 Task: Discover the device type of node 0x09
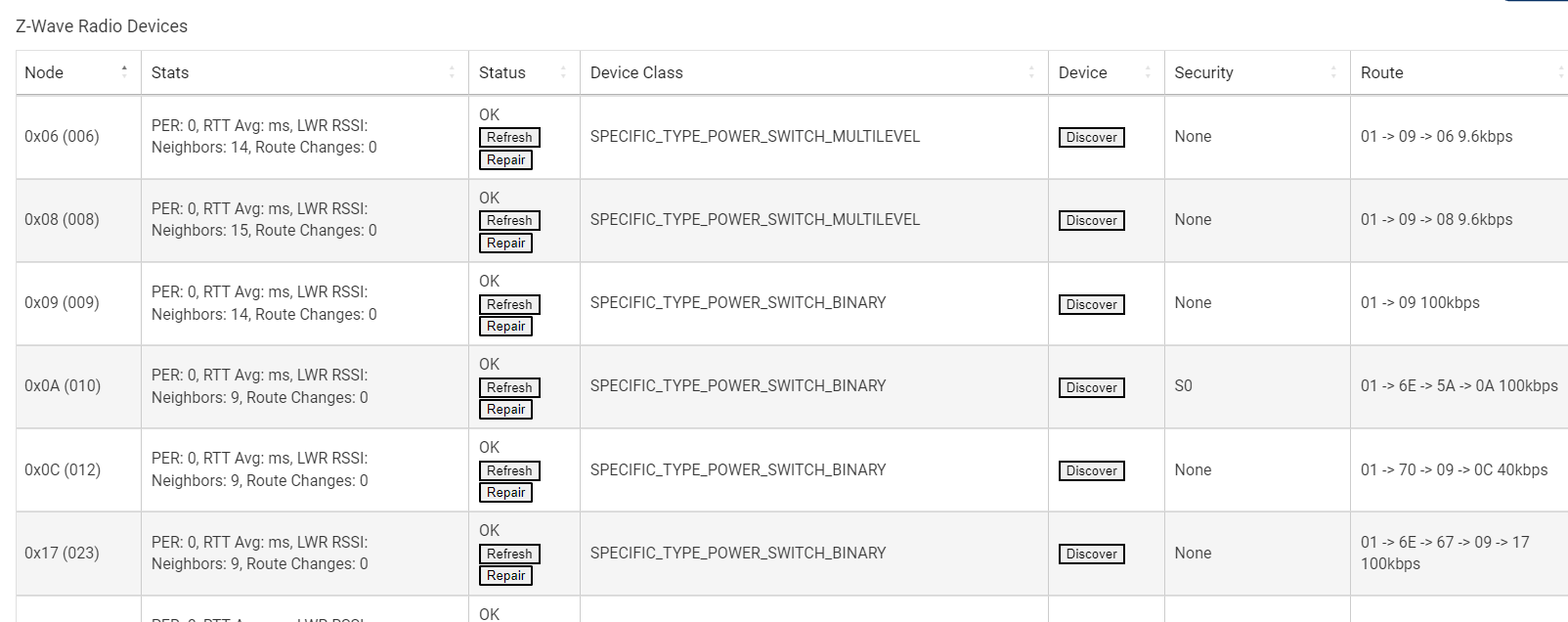1090,304
